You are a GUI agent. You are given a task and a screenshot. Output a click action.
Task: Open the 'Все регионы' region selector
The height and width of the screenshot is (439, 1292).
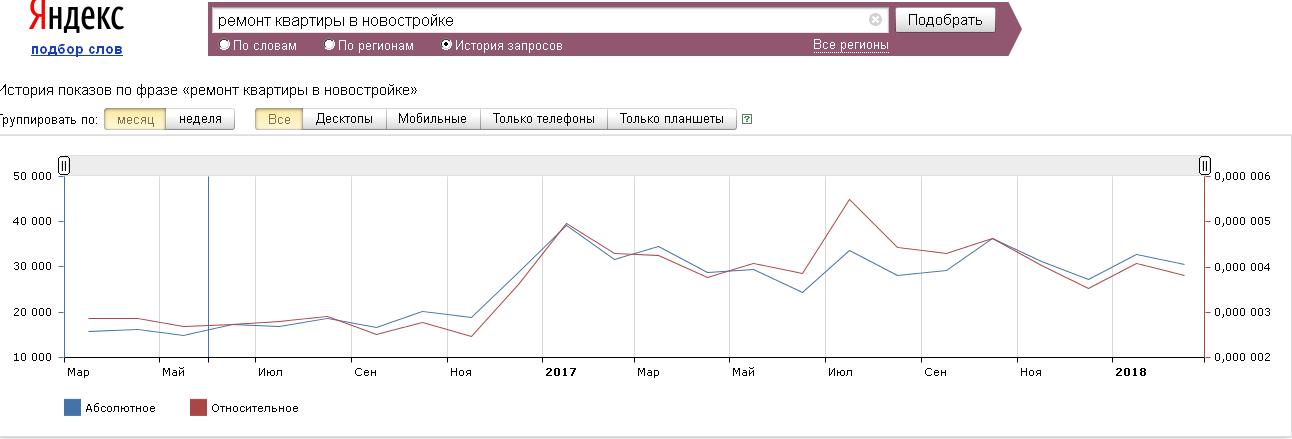pyautogui.click(x=850, y=45)
